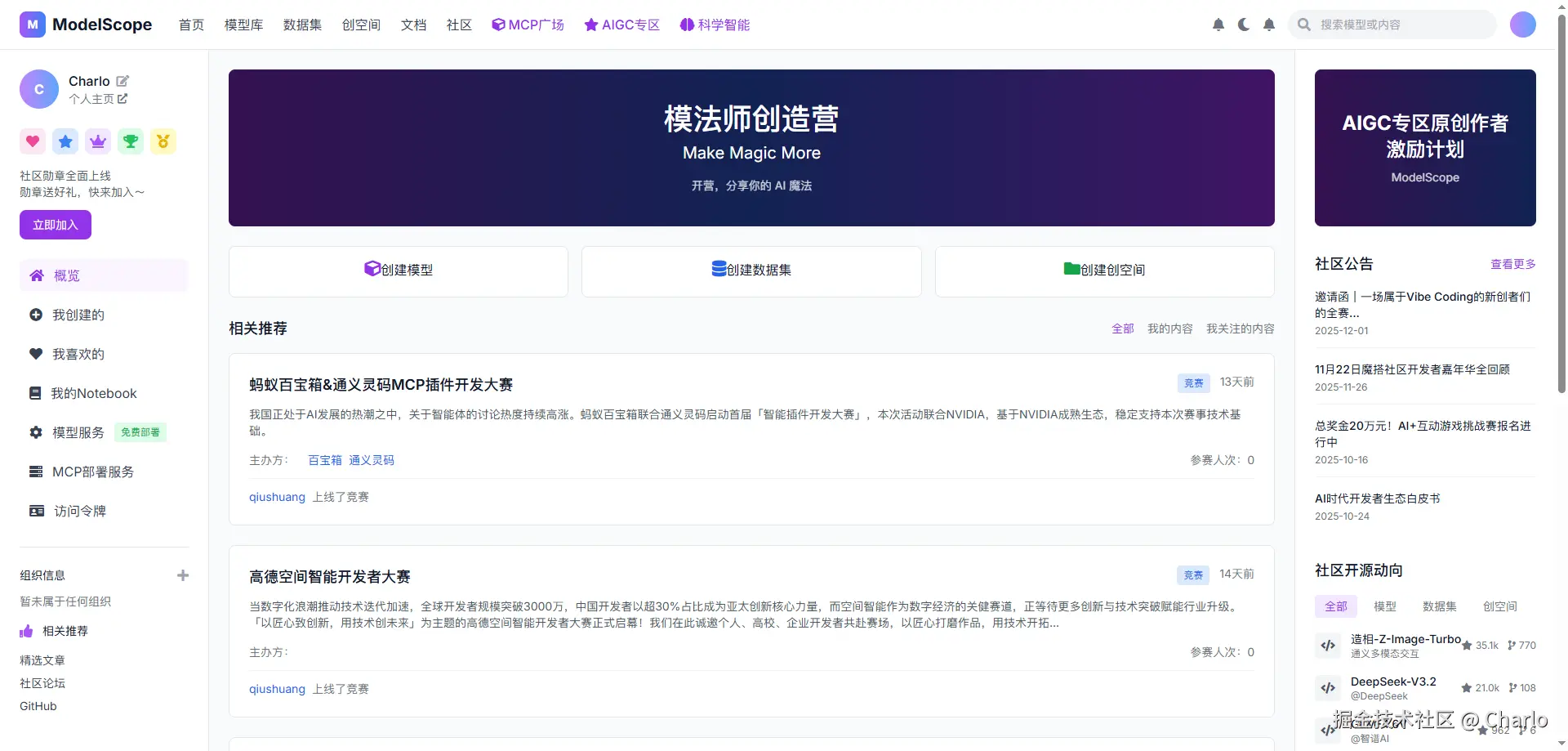Select the 数据集 tab in 社区开源动向
The height and width of the screenshot is (751, 1568).
[x=1440, y=606]
